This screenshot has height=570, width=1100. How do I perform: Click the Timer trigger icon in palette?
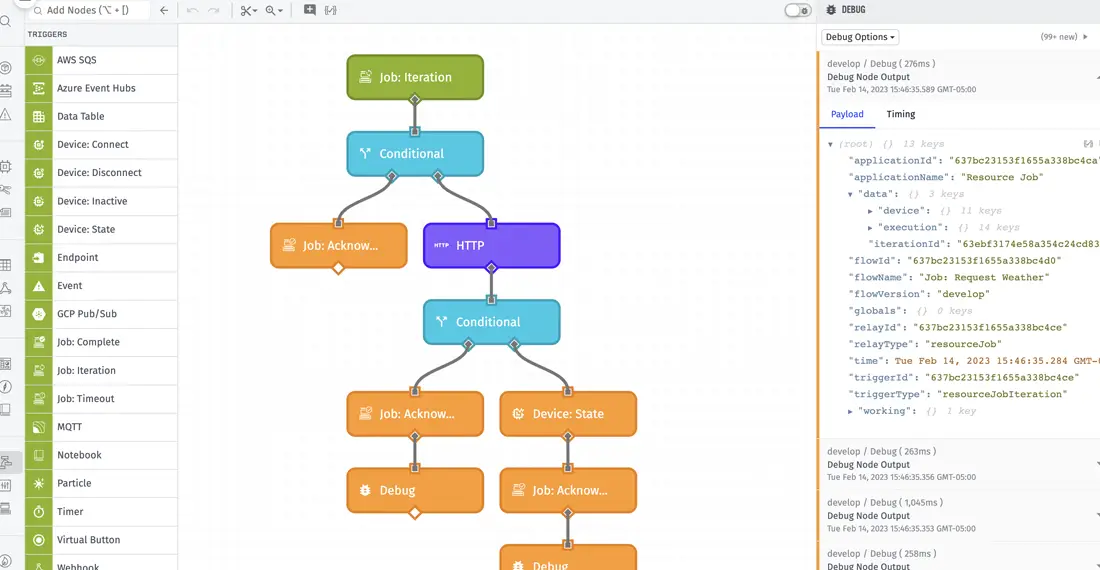point(39,511)
